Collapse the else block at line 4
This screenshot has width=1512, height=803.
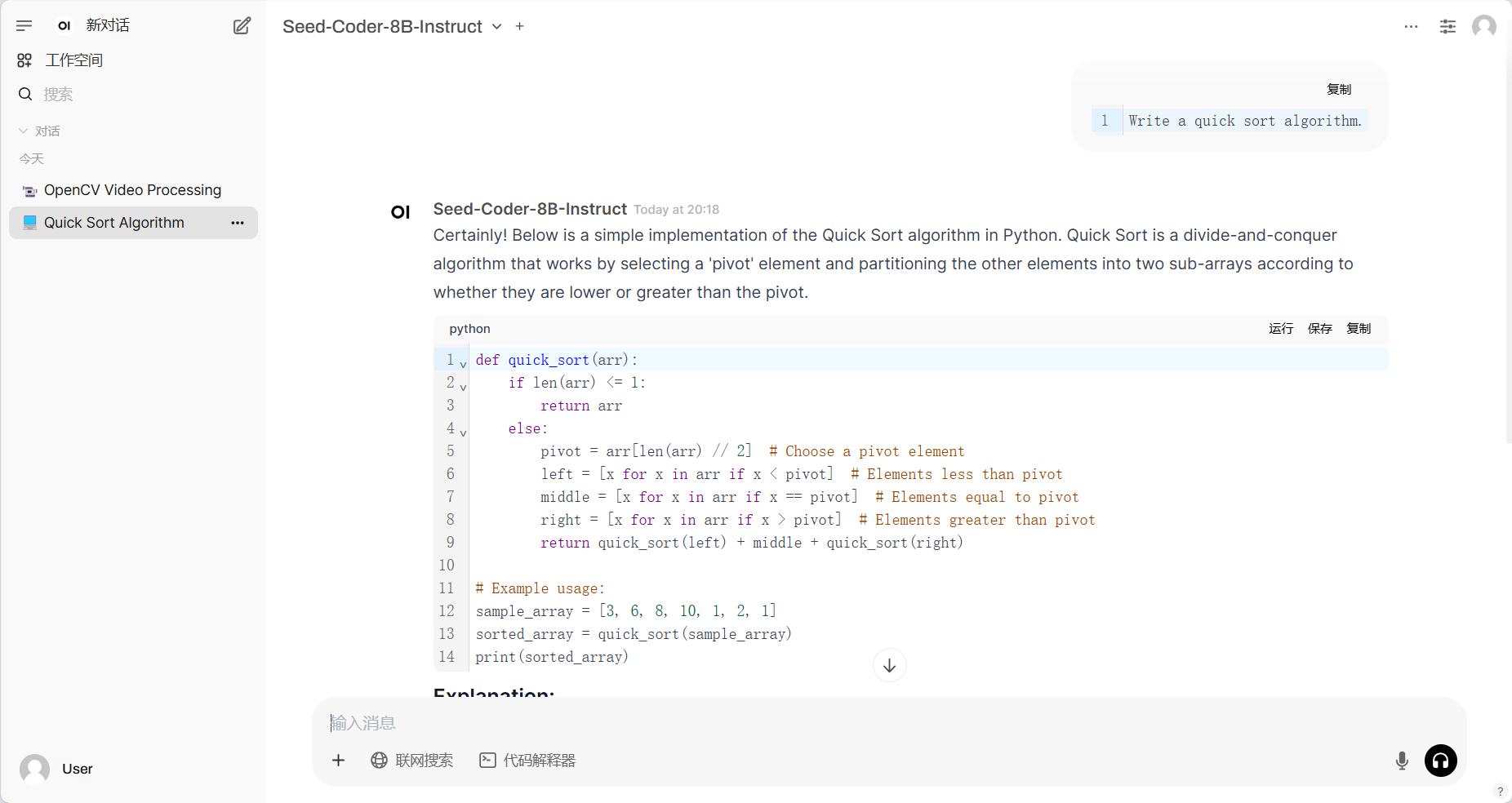[x=463, y=433]
